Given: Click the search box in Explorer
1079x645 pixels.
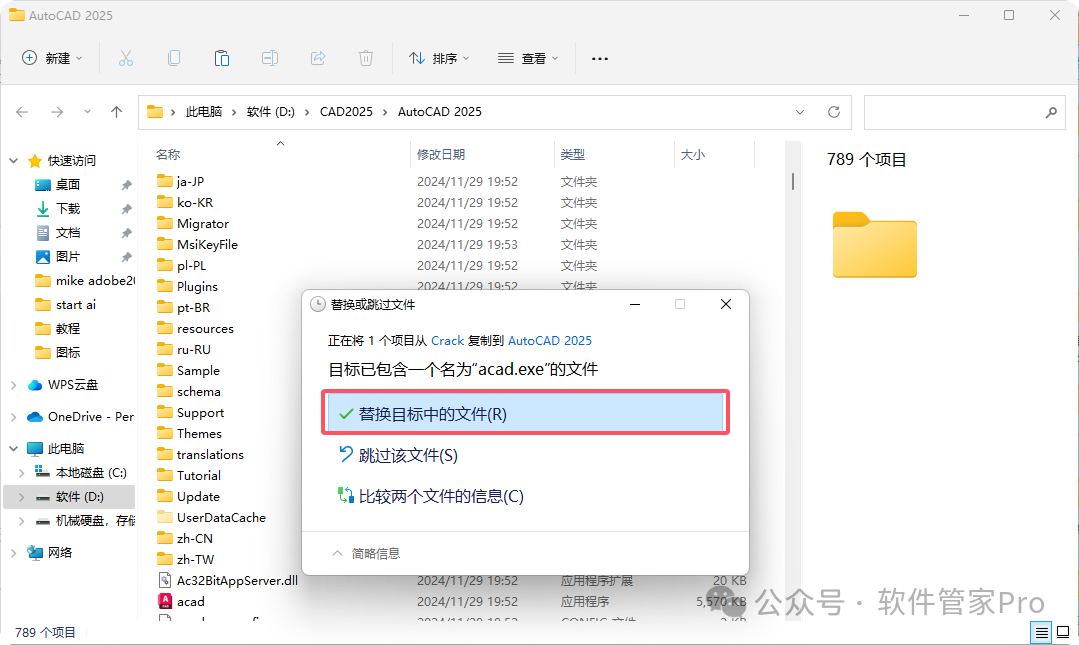Looking at the screenshot, I should click(965, 112).
